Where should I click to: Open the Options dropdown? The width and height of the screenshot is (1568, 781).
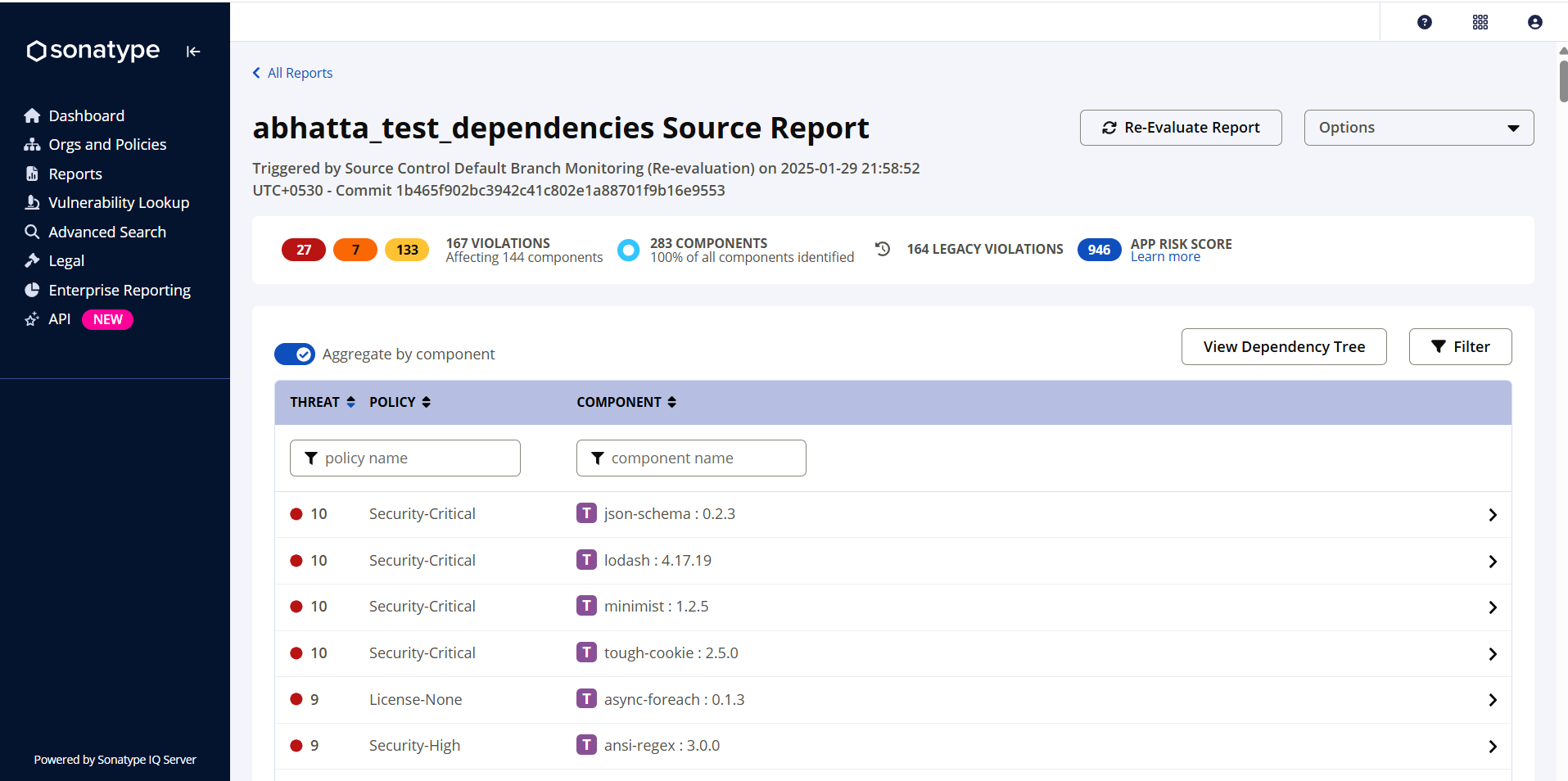click(1419, 128)
